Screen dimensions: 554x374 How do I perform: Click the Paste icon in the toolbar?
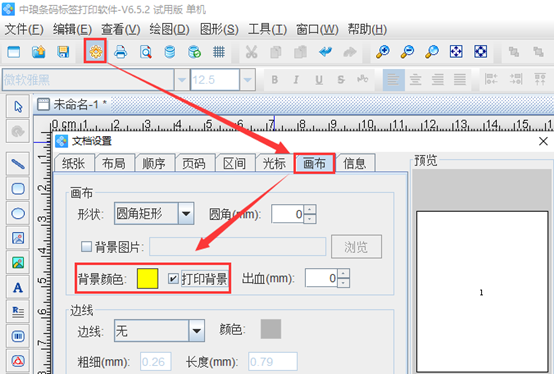(300, 52)
